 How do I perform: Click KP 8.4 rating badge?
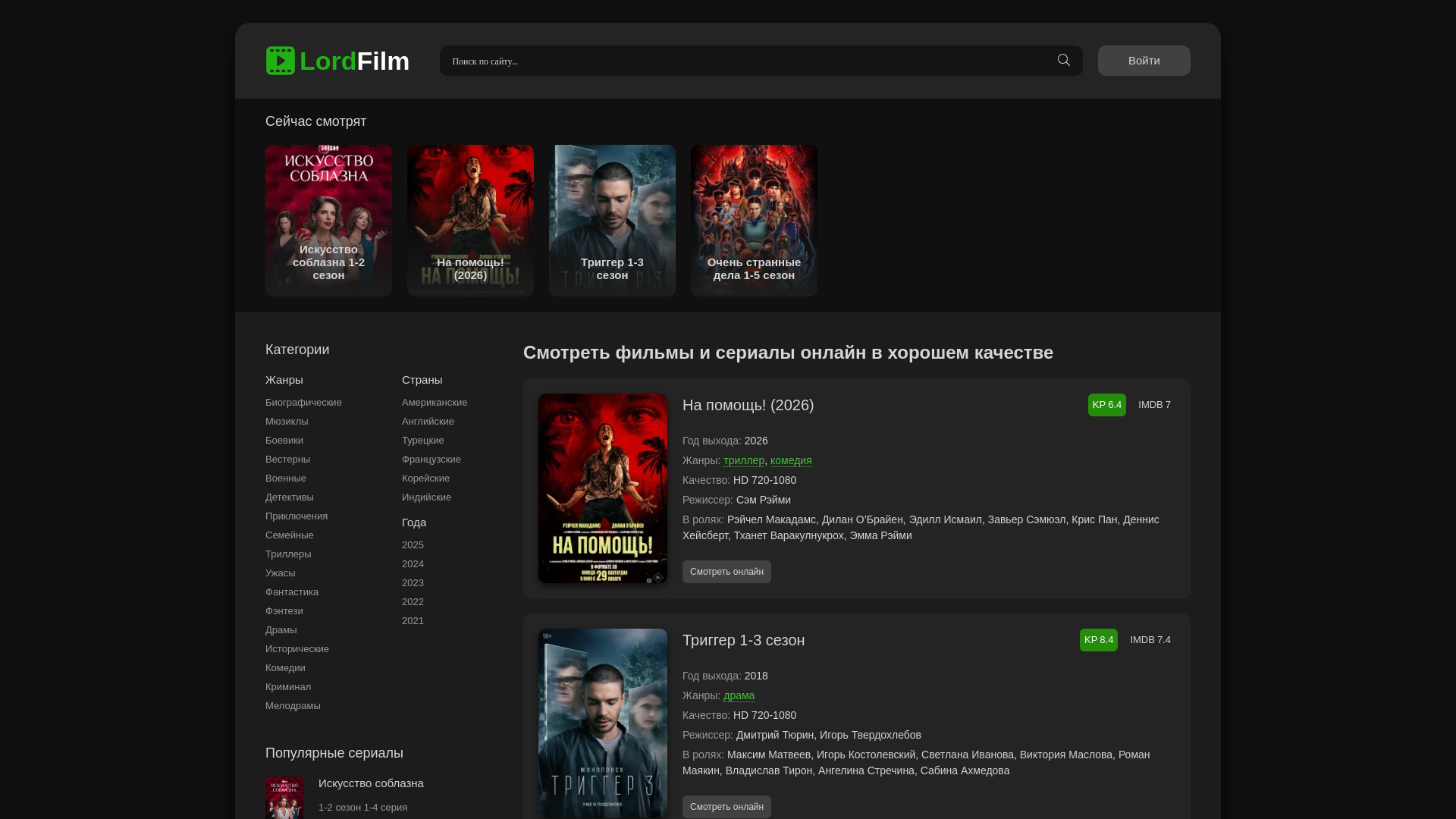click(1099, 640)
